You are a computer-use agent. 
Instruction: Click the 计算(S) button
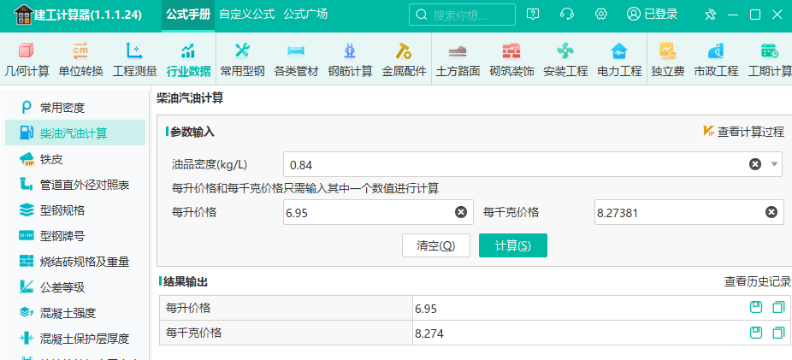513,245
